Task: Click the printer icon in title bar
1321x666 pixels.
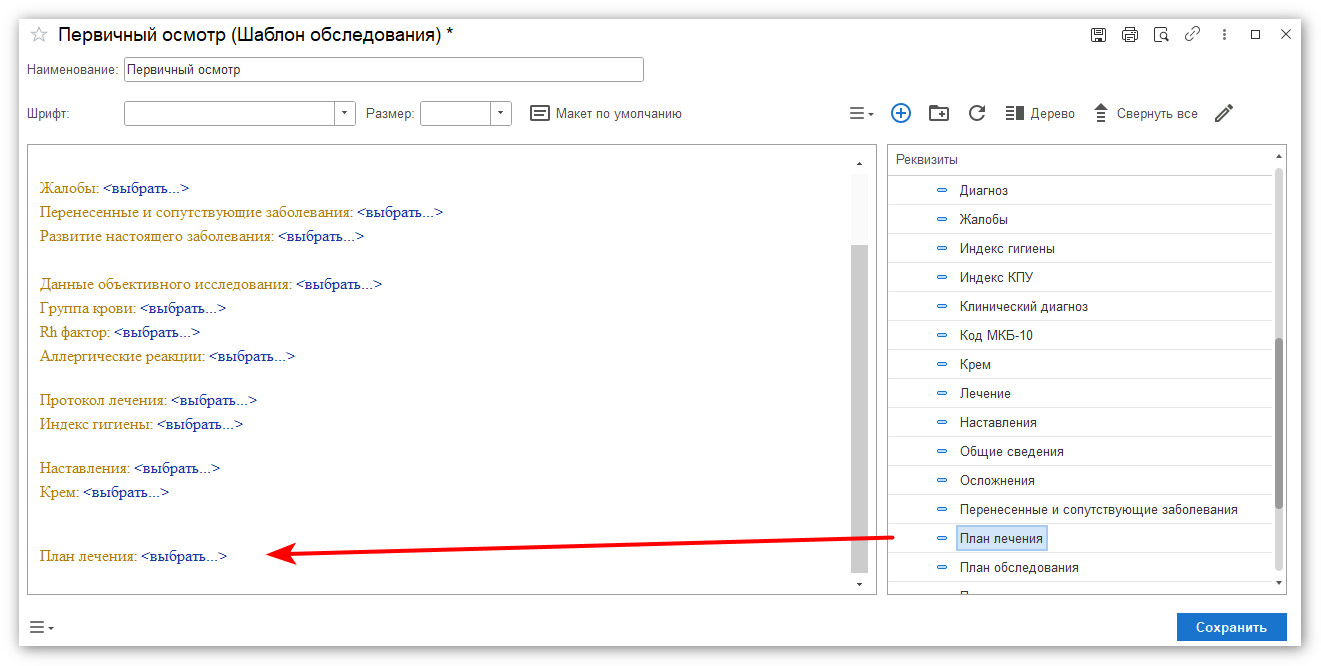Action: click(x=1130, y=34)
